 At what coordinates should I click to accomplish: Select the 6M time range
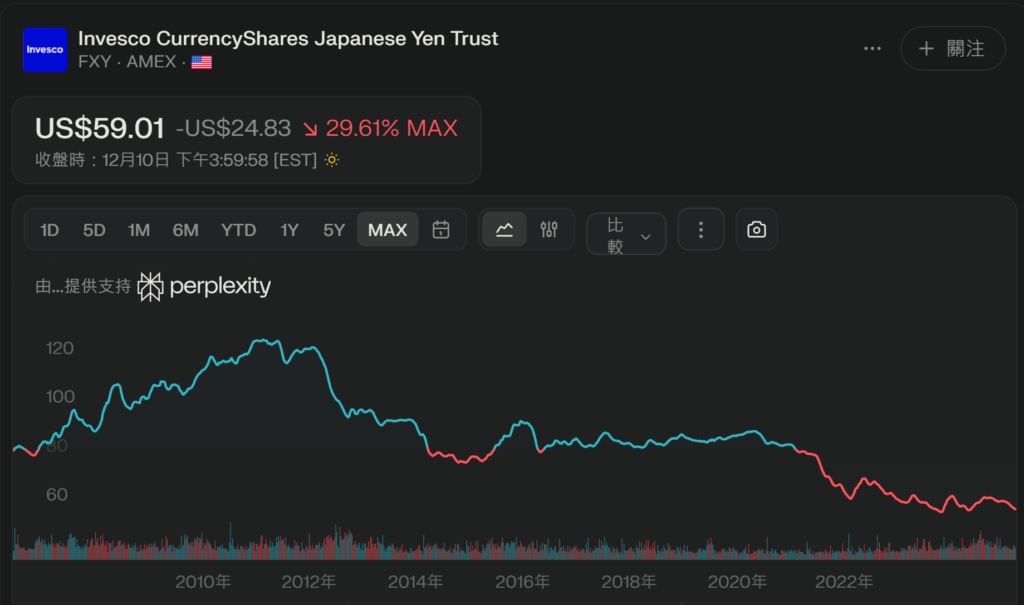pos(185,230)
